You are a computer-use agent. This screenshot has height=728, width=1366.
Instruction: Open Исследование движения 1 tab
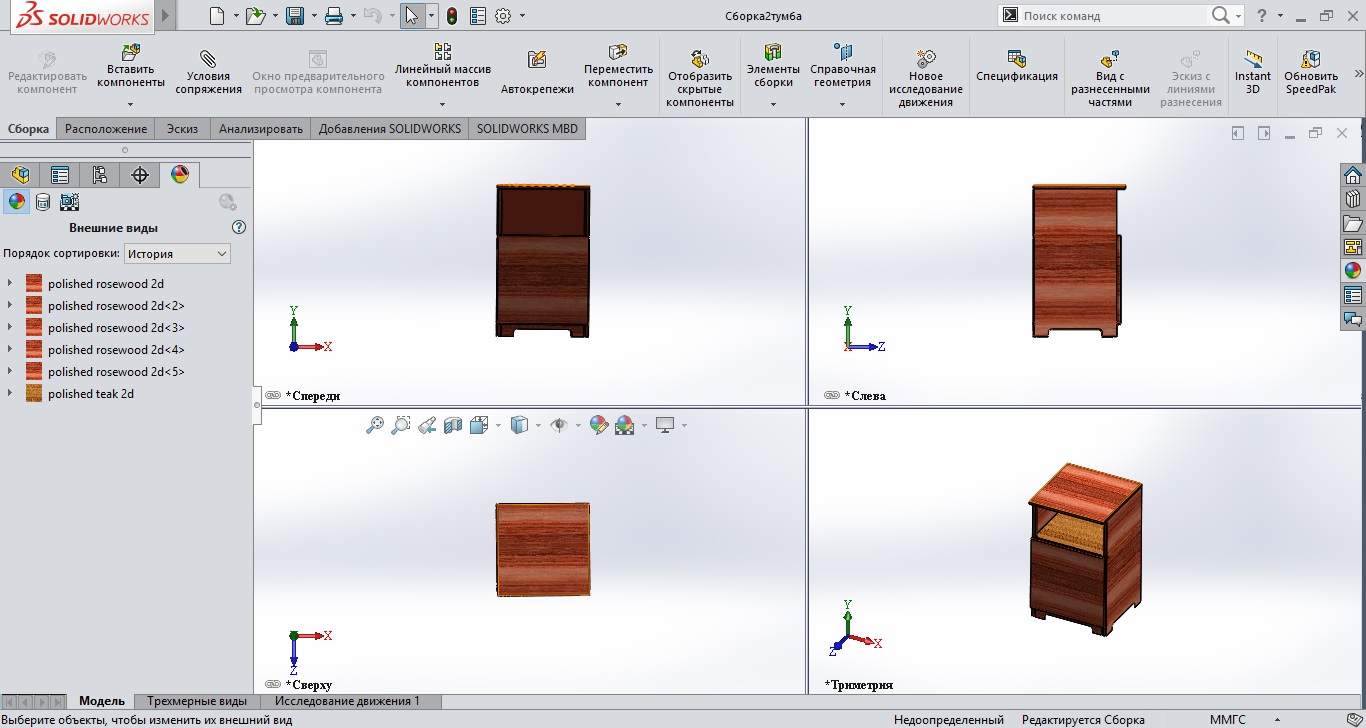click(x=347, y=701)
